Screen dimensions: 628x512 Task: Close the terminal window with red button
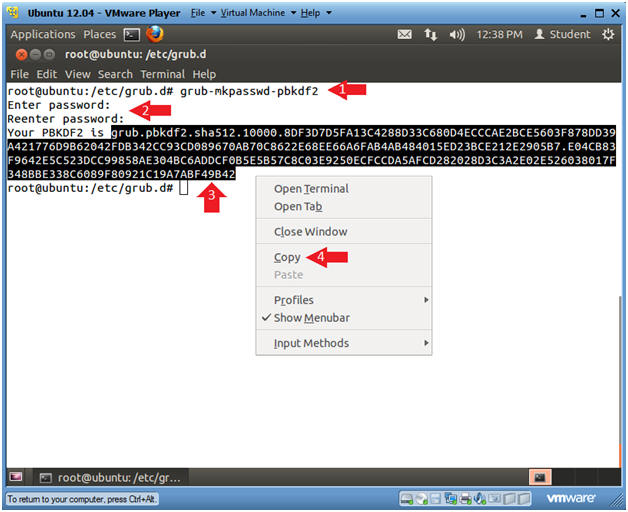click(22, 54)
